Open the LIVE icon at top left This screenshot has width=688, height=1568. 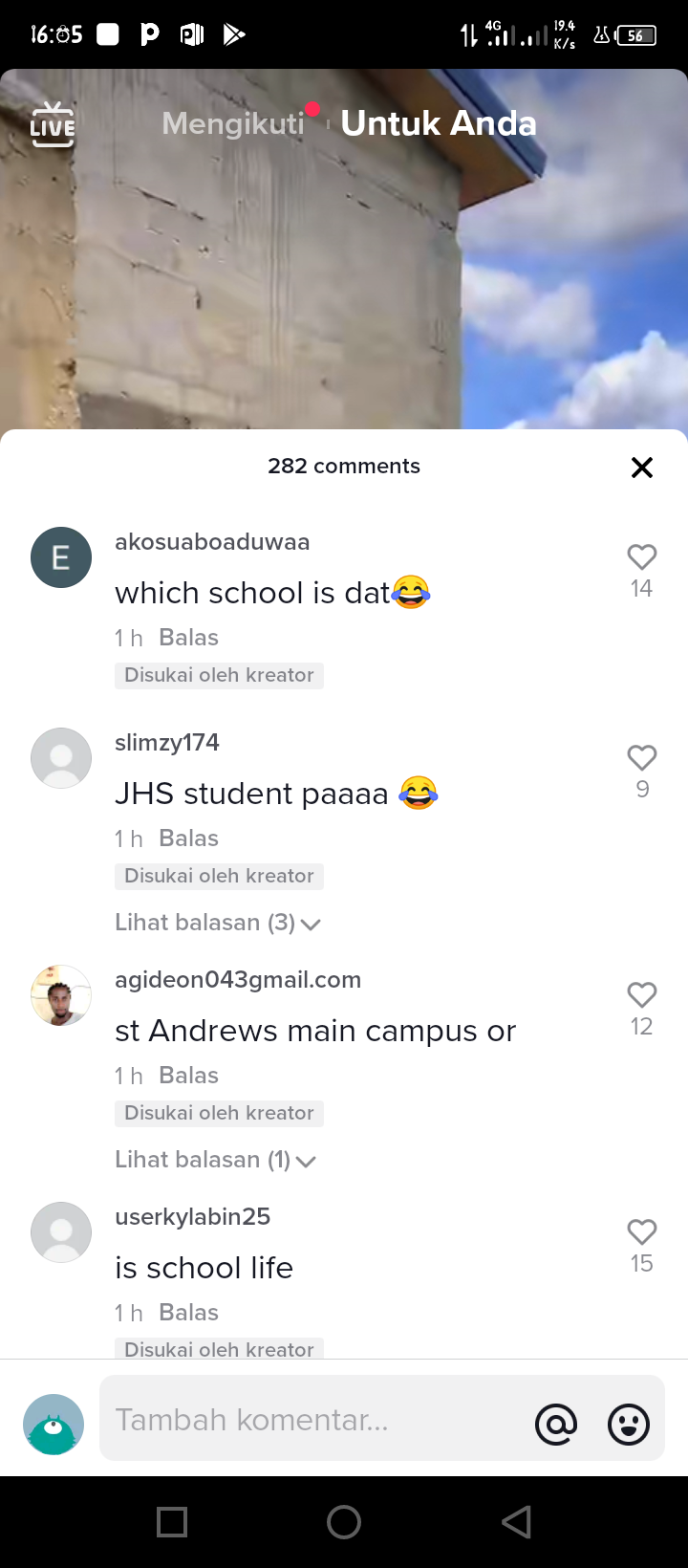pos(53,124)
